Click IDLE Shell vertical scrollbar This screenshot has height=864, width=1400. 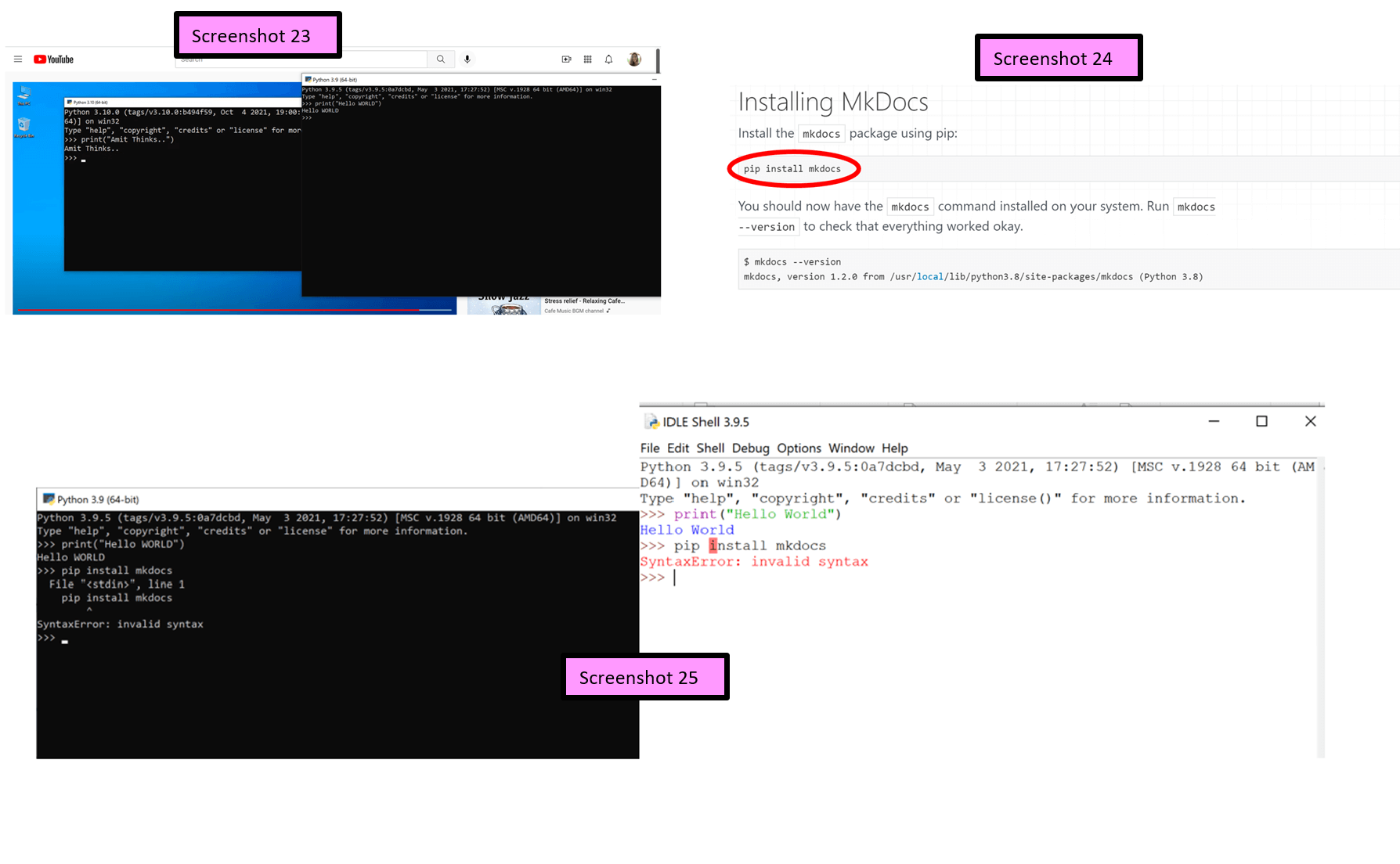[1321, 607]
